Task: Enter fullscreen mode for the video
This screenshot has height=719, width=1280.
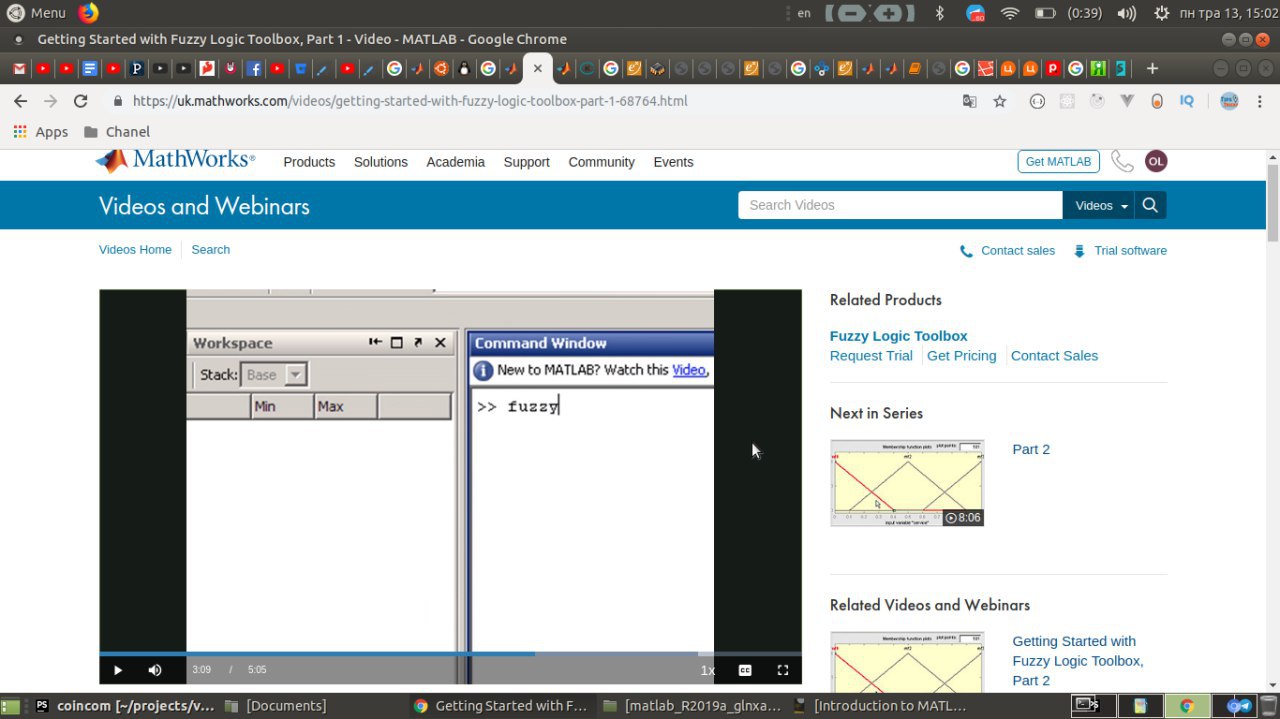Action: tap(783, 670)
